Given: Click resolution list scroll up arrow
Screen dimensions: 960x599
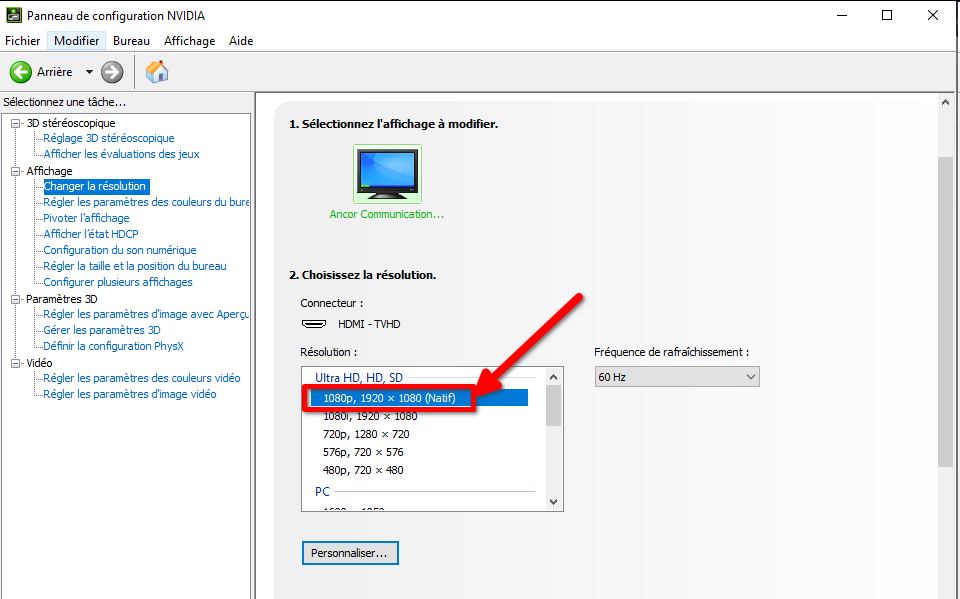Looking at the screenshot, I should coord(553,377).
